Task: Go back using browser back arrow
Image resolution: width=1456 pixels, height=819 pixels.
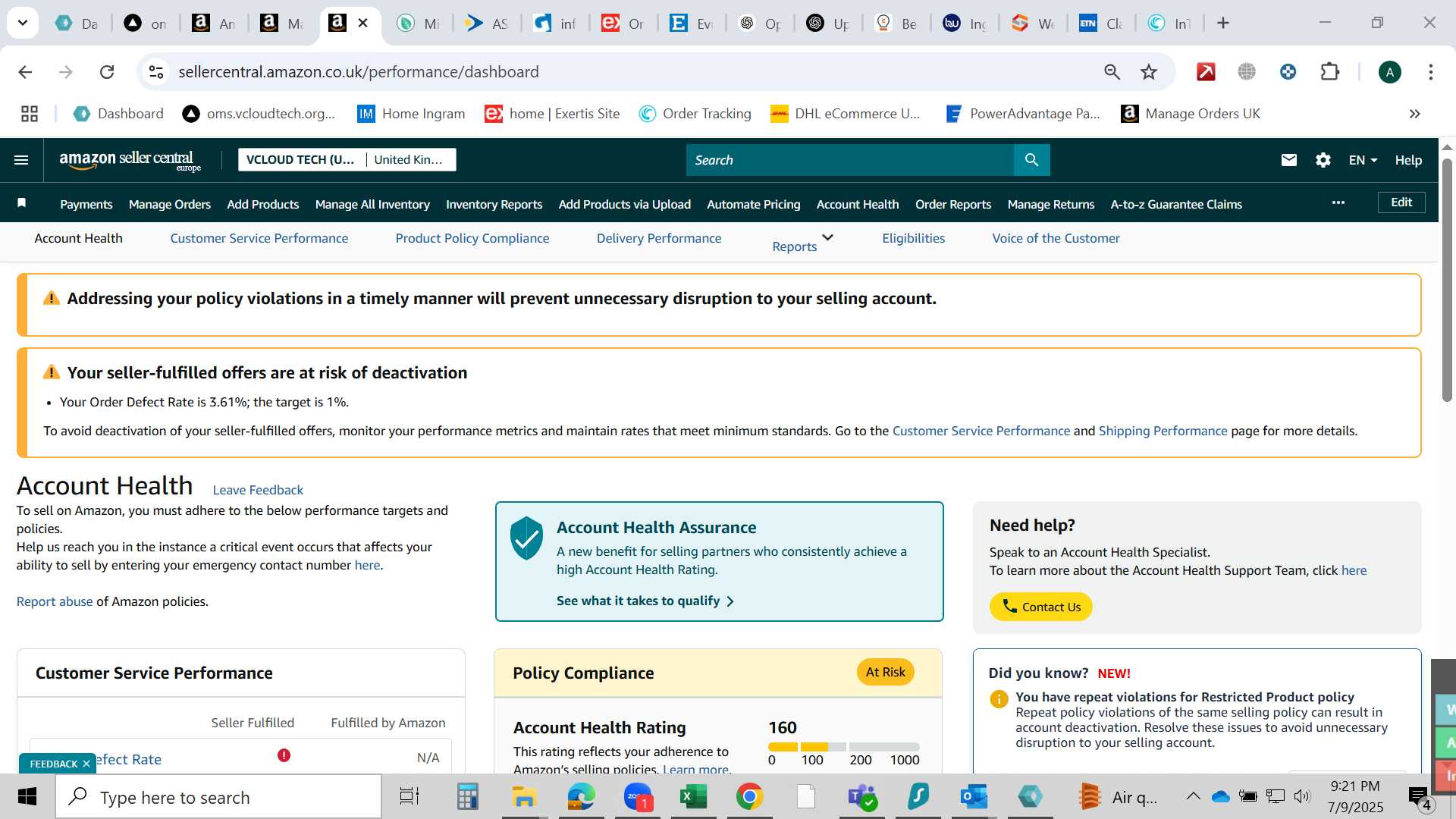Action: tap(25, 72)
